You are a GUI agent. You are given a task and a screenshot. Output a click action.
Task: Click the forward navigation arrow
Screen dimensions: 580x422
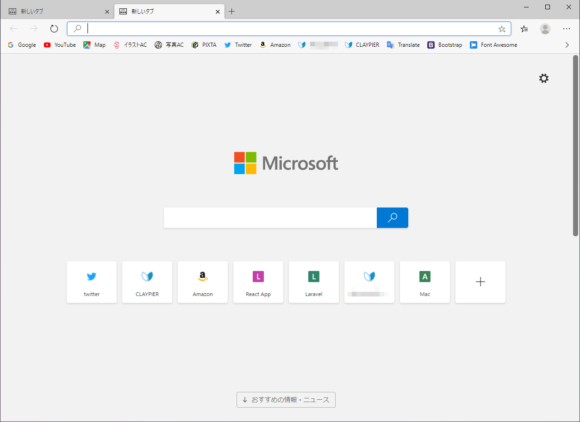tap(34, 28)
